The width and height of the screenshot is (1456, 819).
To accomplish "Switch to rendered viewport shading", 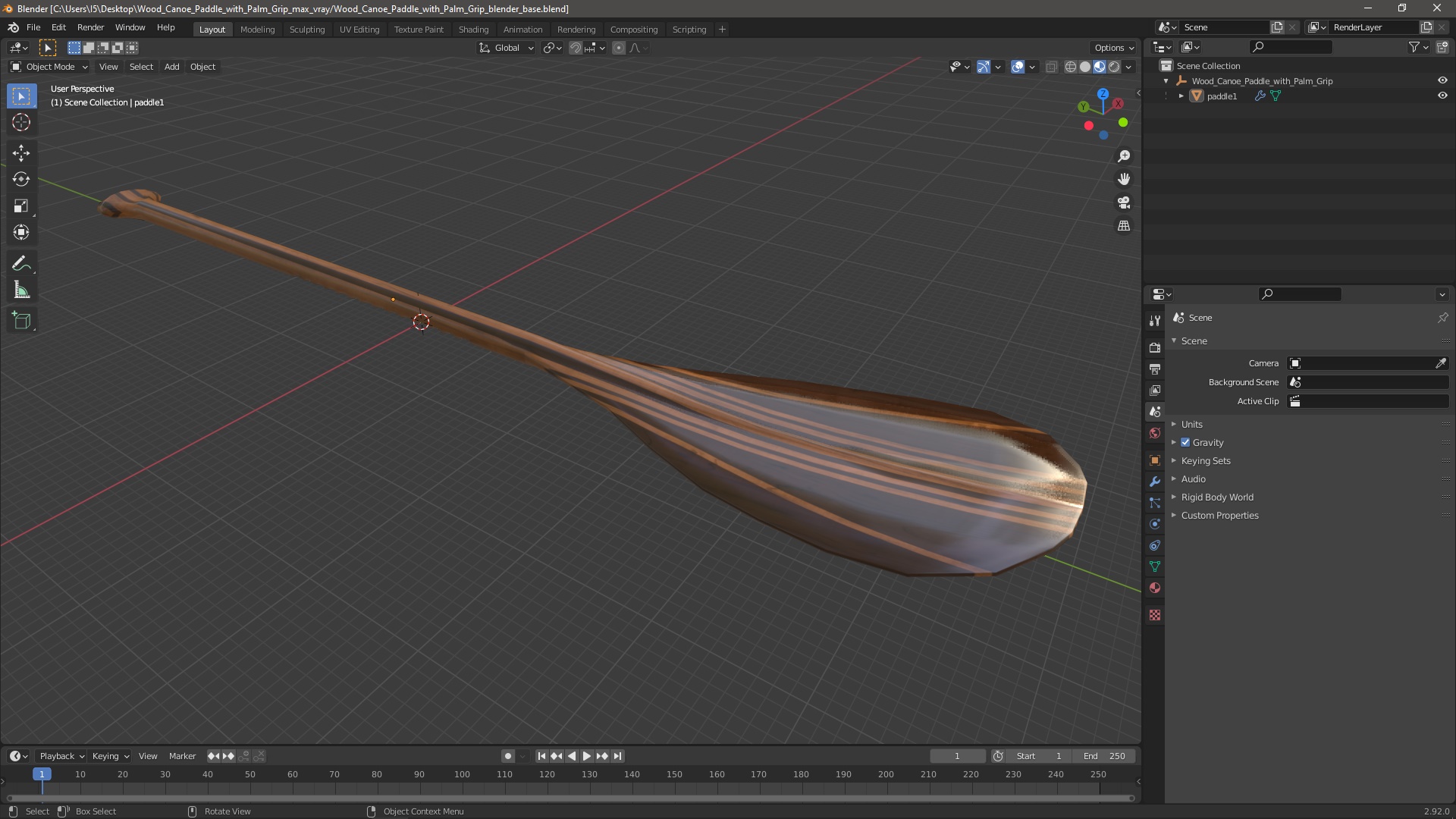I will tap(1114, 67).
